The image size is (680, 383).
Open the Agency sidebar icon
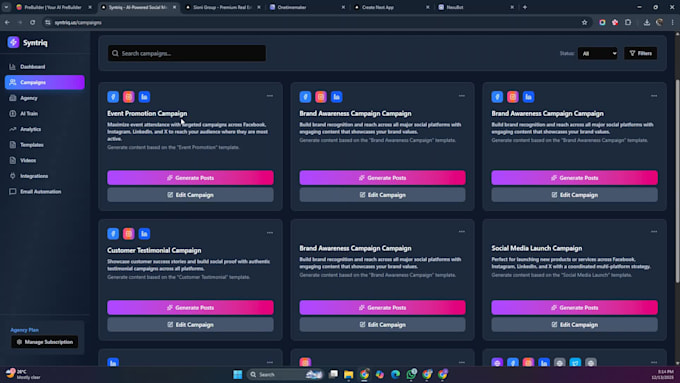[13, 98]
